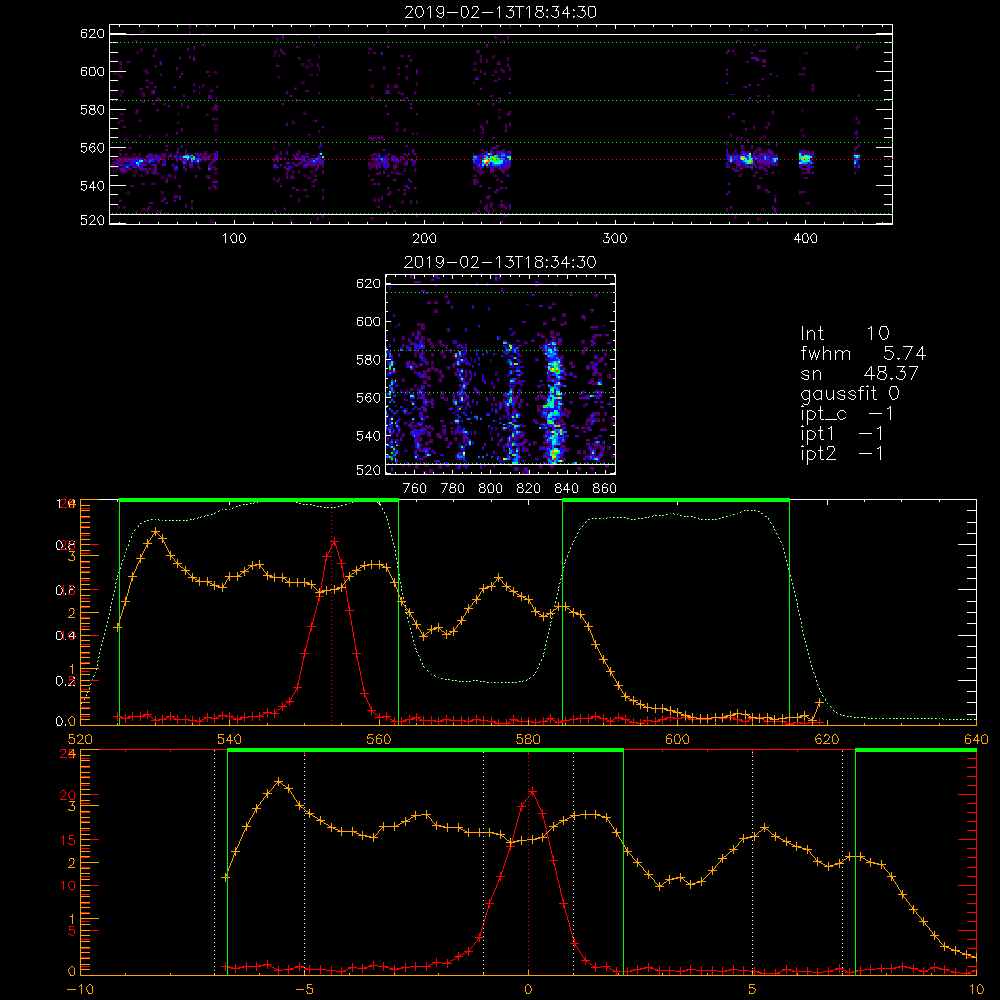This screenshot has height=1000, width=1000.
Task: Click x-axis label 580 of the upper profile plot
Action: pyautogui.click(x=528, y=739)
